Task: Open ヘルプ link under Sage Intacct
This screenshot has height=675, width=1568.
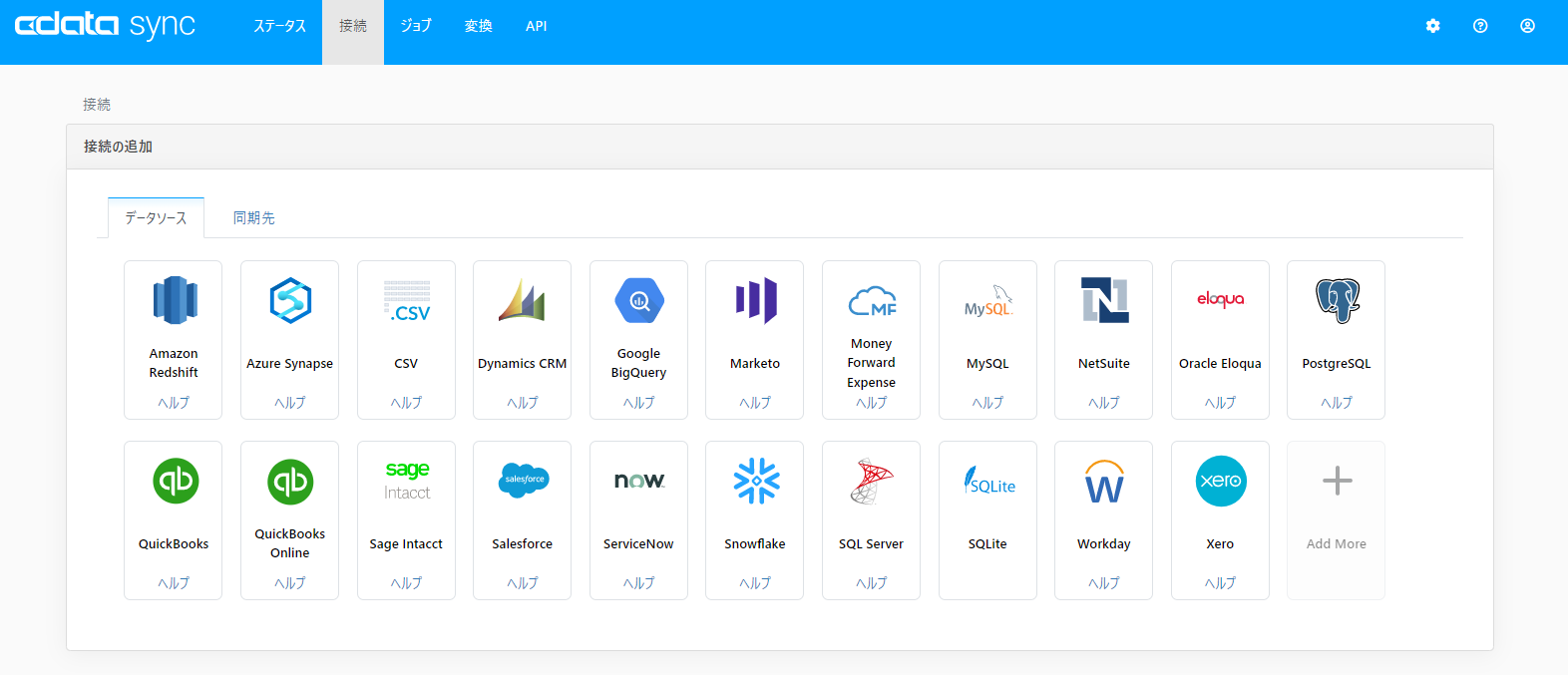Action: pyautogui.click(x=406, y=583)
